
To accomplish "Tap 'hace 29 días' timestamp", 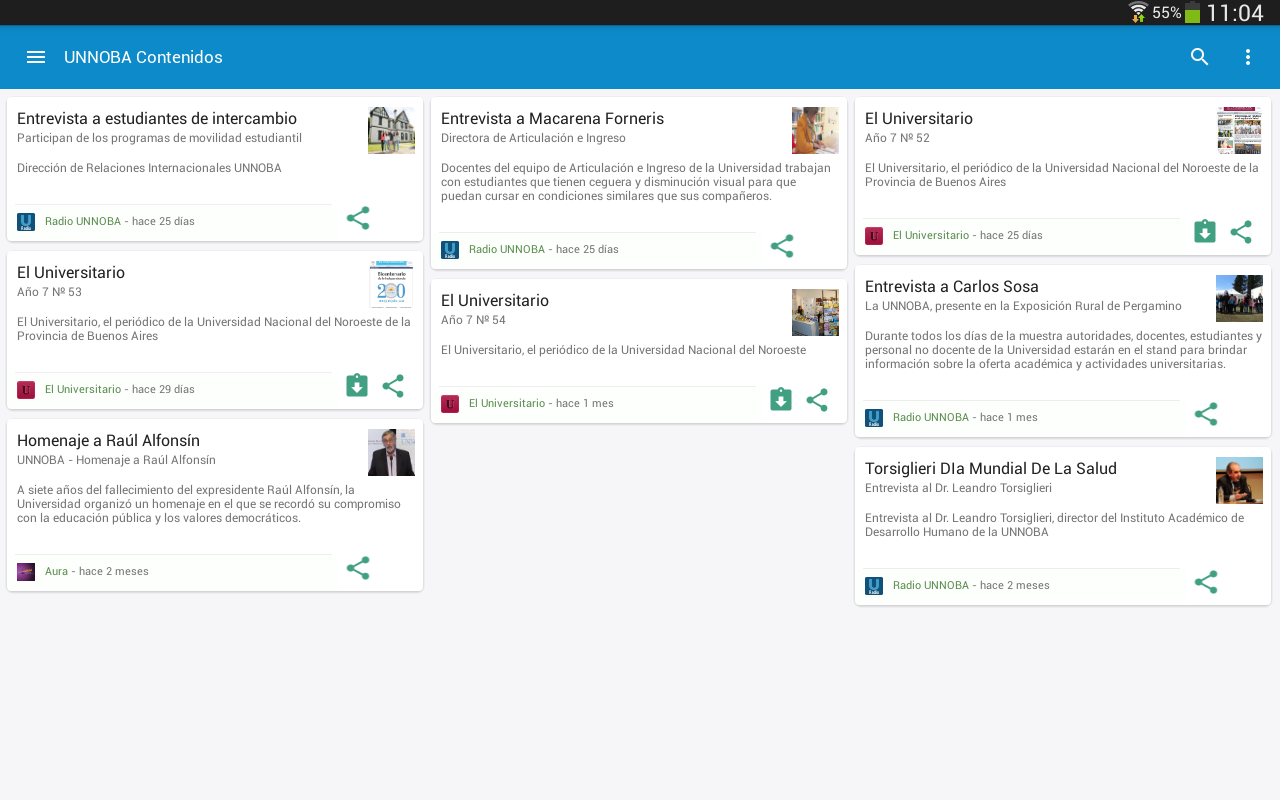I will point(163,390).
